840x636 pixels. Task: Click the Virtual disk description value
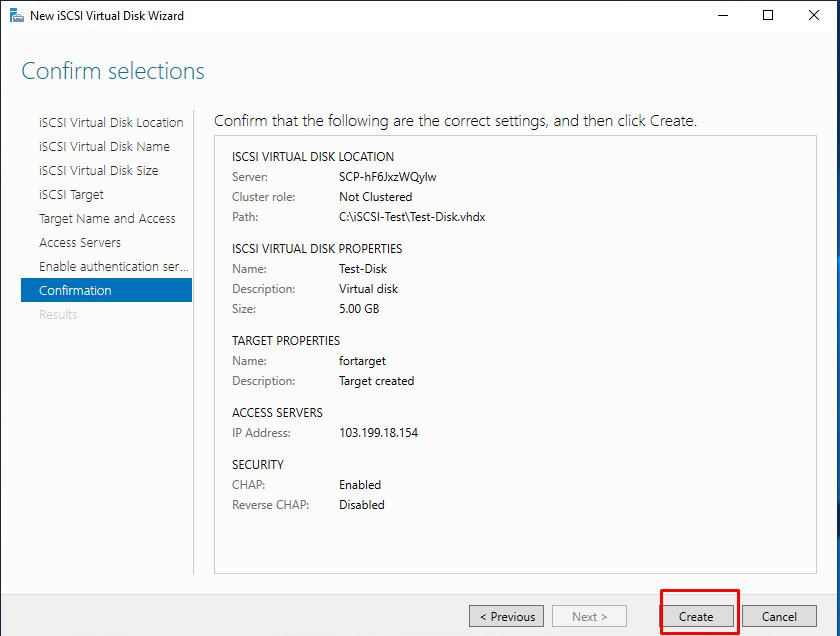(x=368, y=289)
